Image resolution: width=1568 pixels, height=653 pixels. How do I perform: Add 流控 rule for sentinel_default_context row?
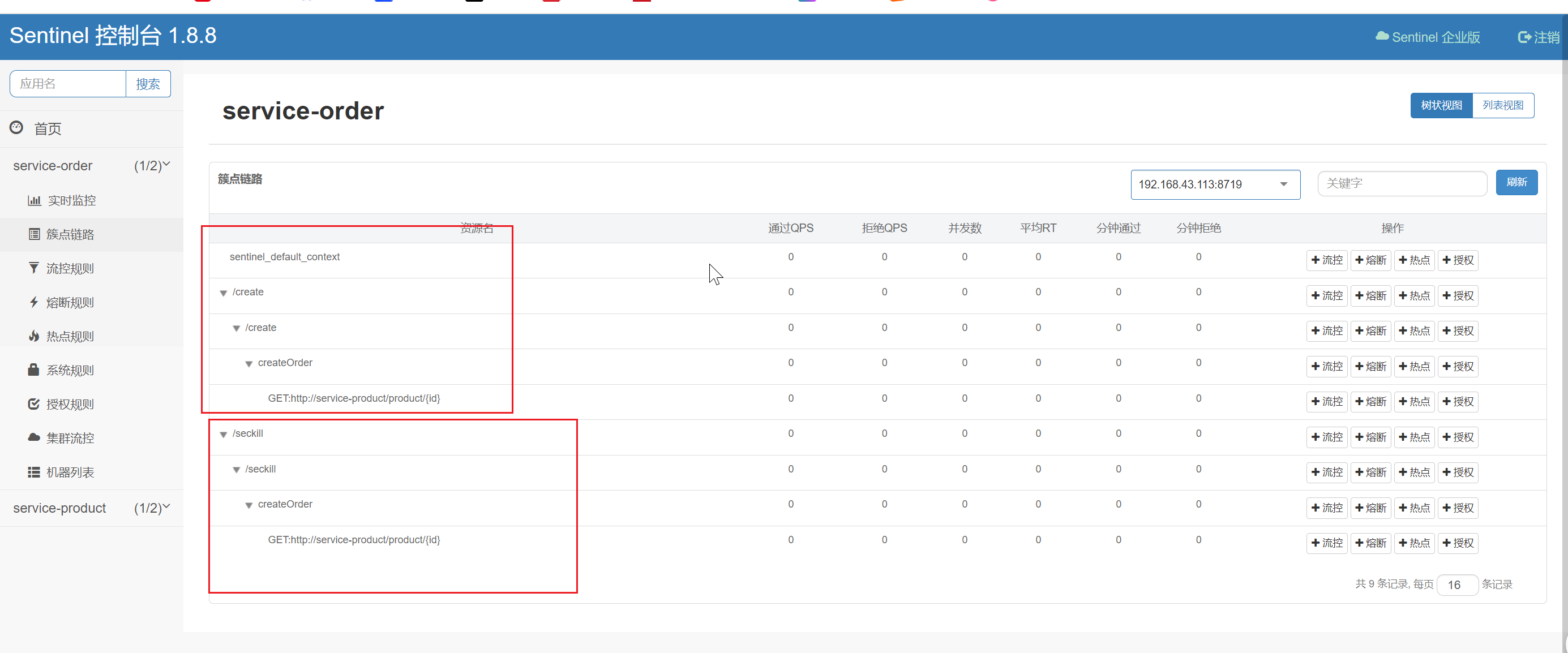click(x=1326, y=260)
